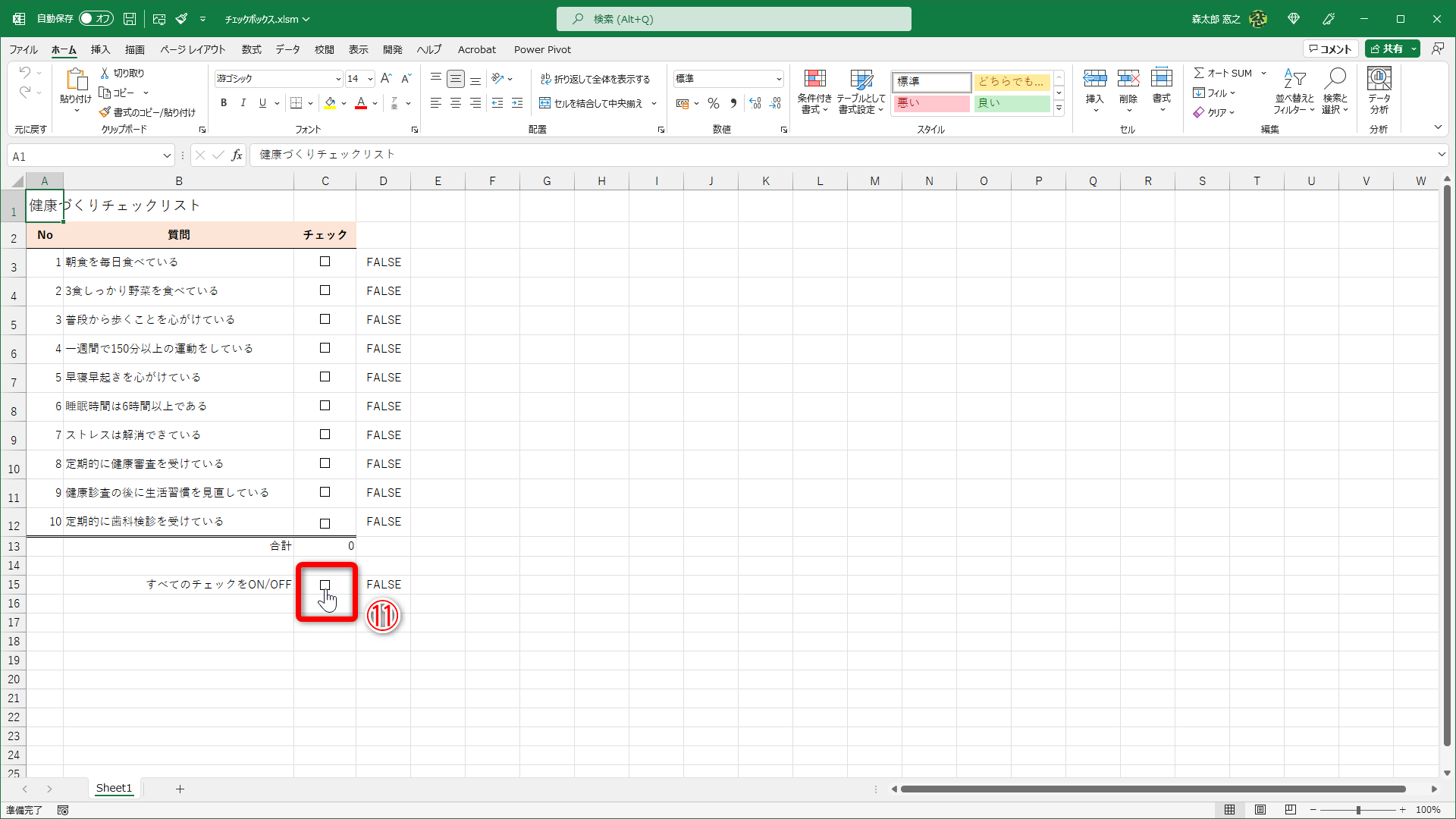Toggle the AutoSave switch
Viewport: 1456px width, 819px height.
[x=96, y=19]
